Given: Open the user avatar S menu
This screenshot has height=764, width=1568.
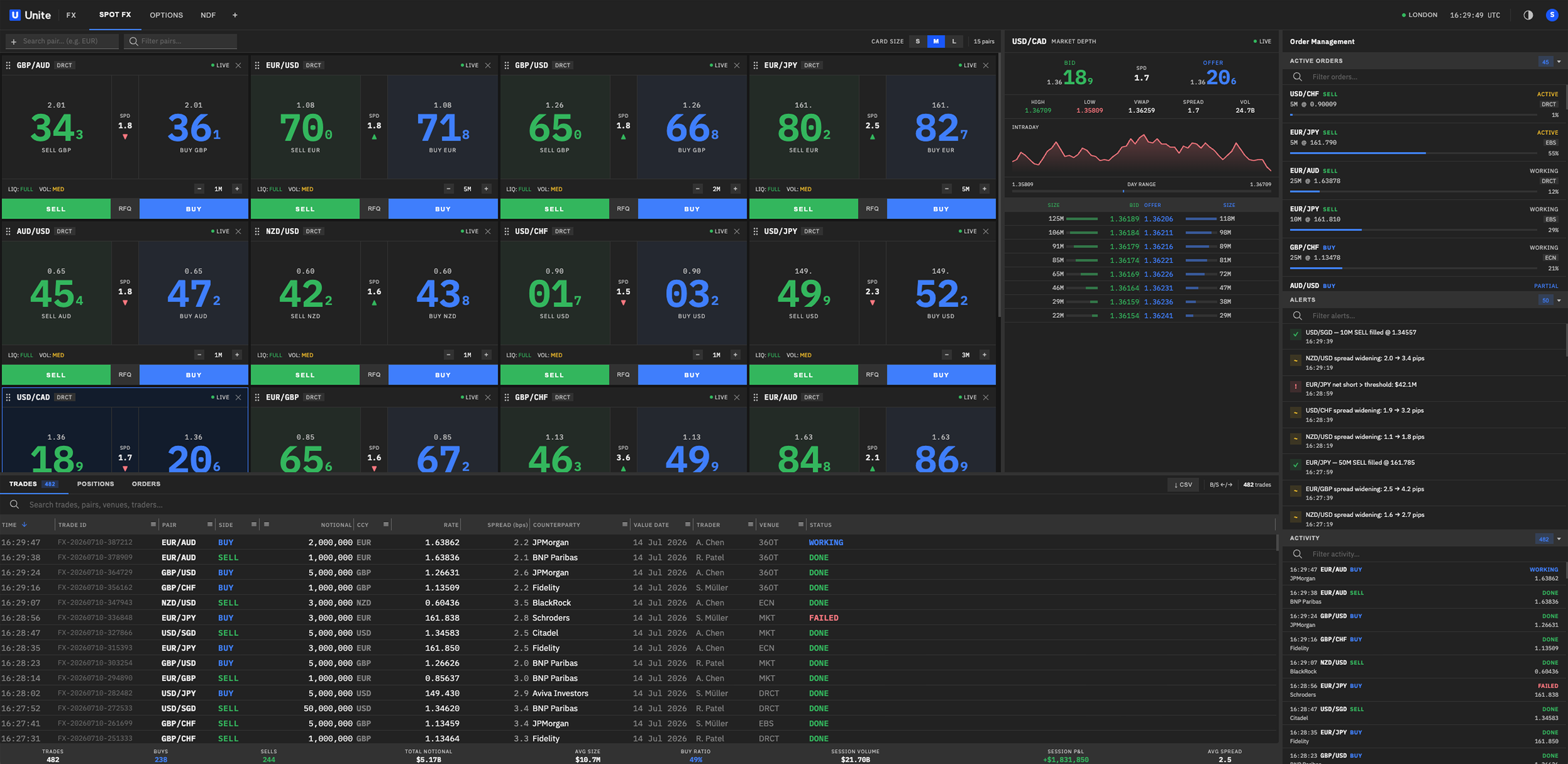Looking at the screenshot, I should point(1552,15).
